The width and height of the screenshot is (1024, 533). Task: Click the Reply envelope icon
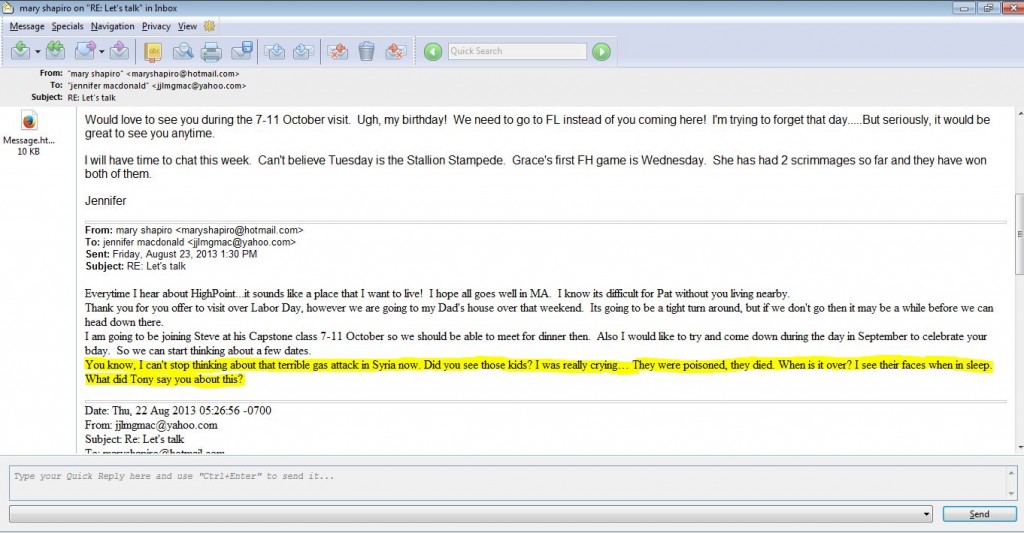(20, 51)
